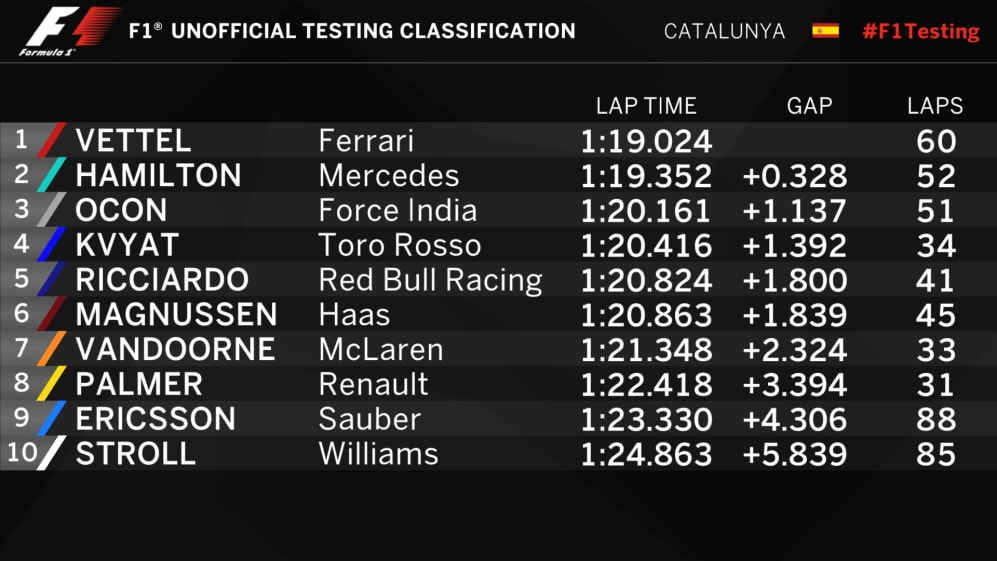Click the #F1Testing hashtag
The height and width of the screenshot is (561, 997).
920,31
